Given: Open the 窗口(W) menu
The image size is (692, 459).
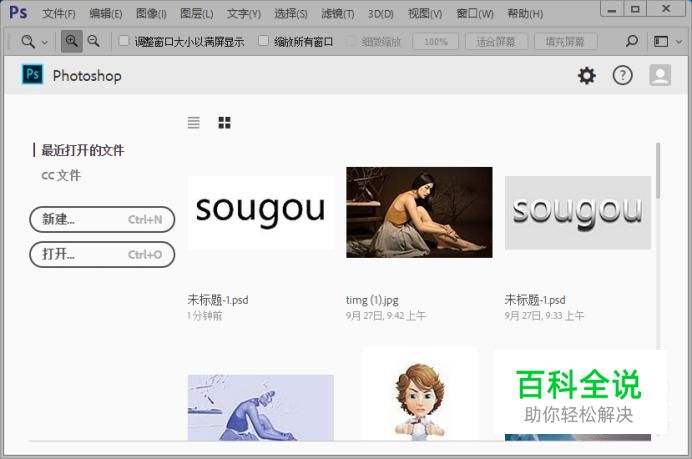Looking at the screenshot, I should click(x=474, y=14).
